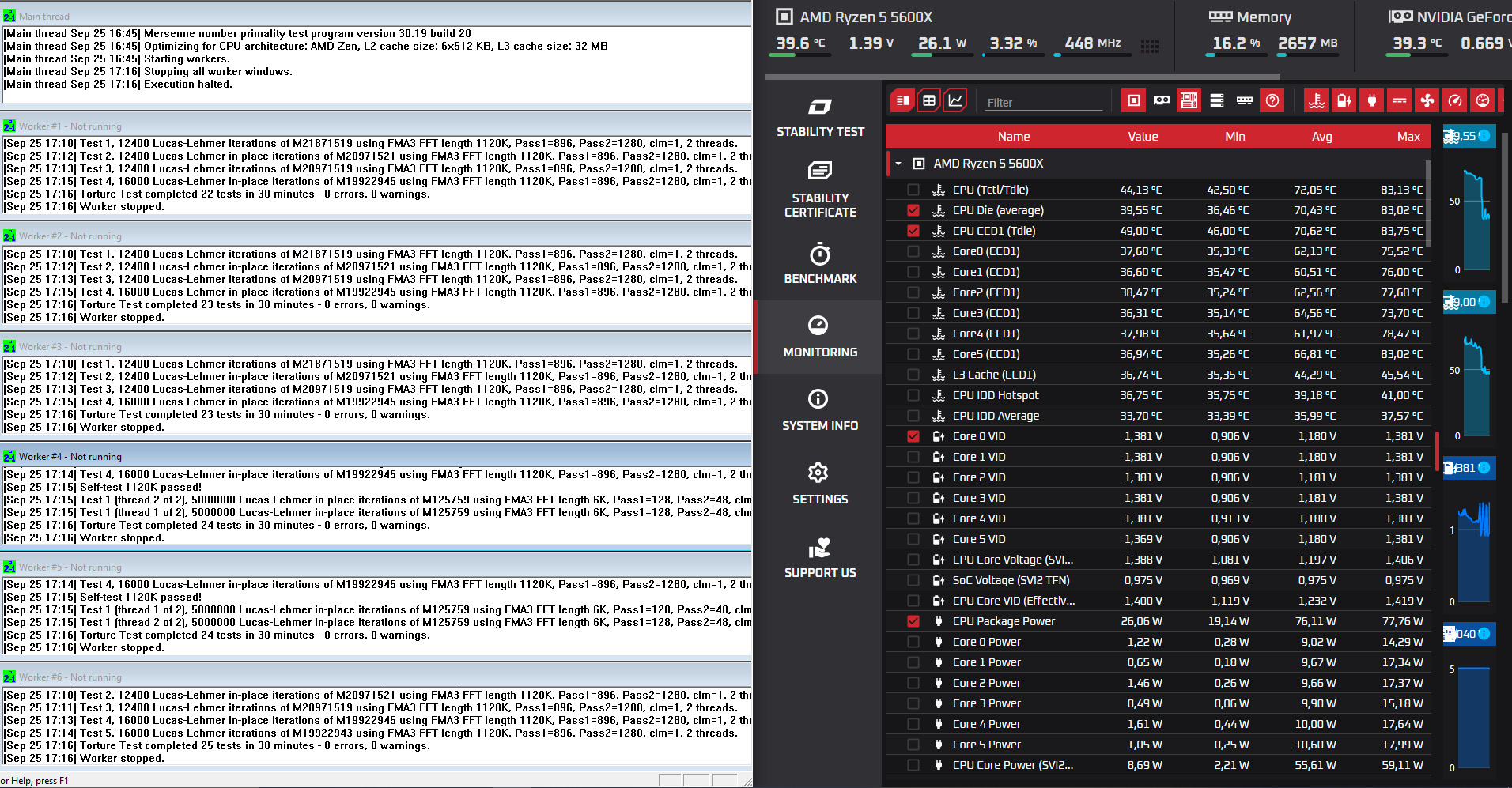Toggle the speedometer usage sensor filter
The width and height of the screenshot is (1512, 788).
click(x=1455, y=100)
